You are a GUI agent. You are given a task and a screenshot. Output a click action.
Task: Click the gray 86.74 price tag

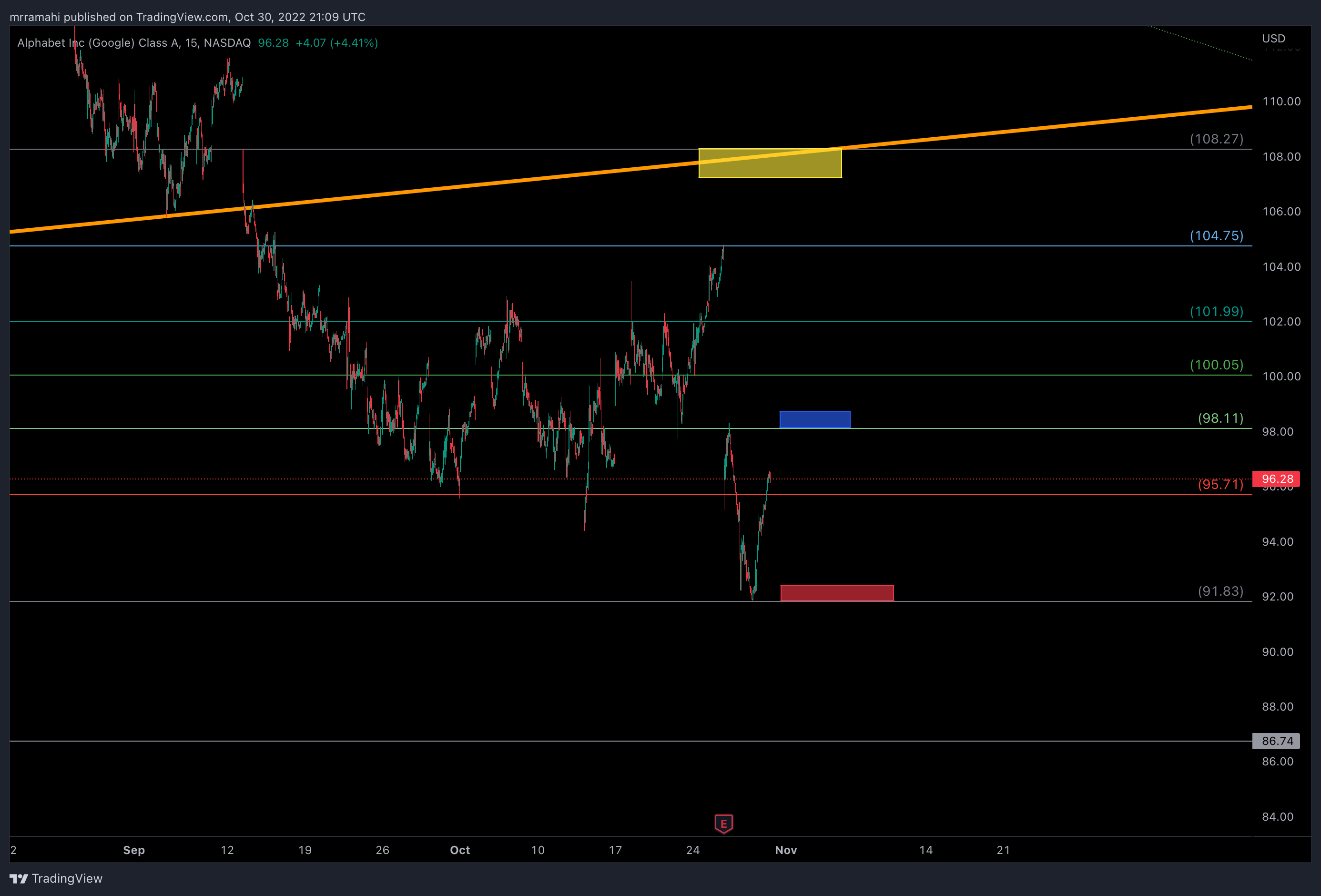point(1276,741)
